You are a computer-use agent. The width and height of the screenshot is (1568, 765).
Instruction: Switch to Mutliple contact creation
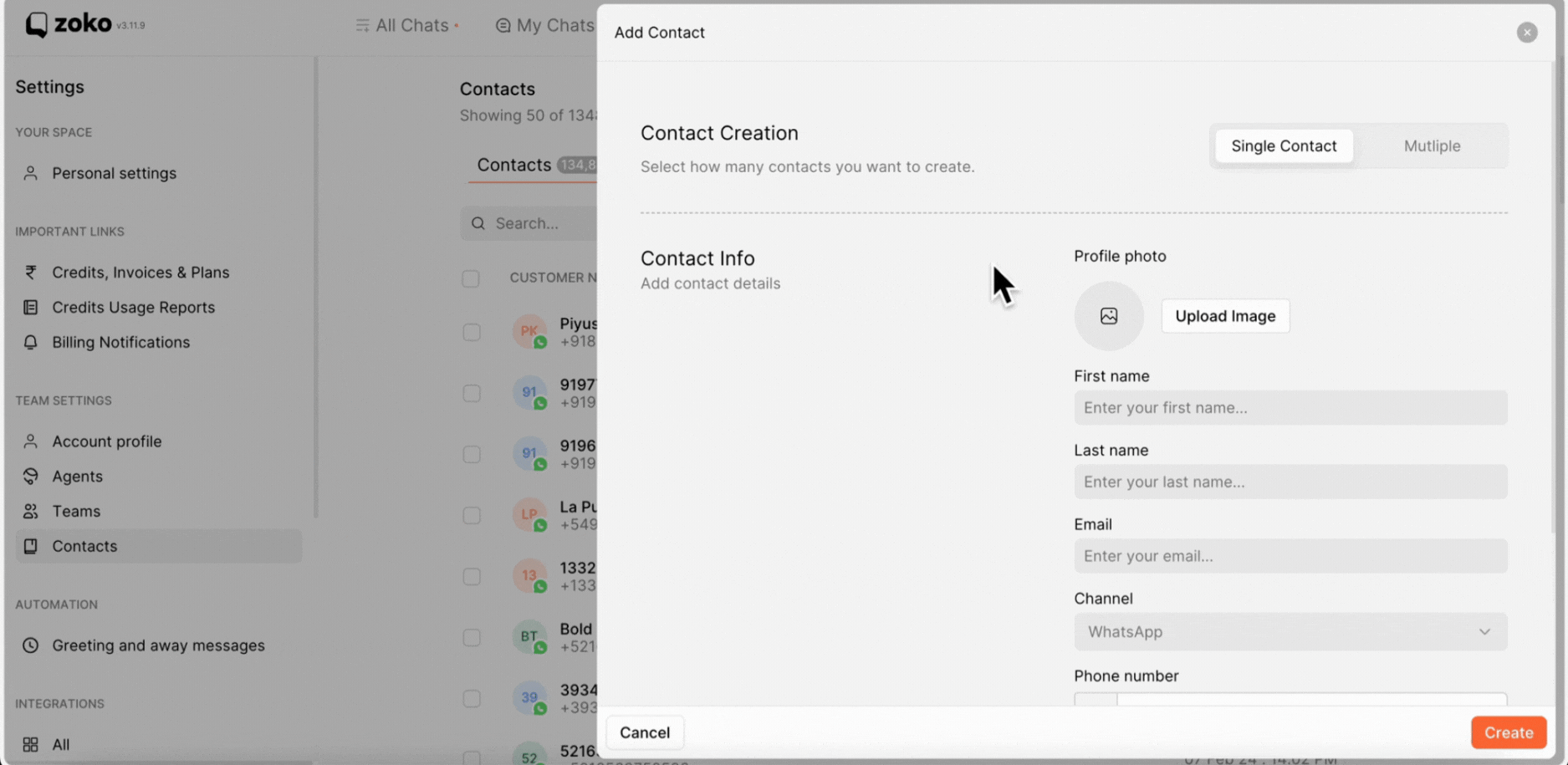[1432, 145]
